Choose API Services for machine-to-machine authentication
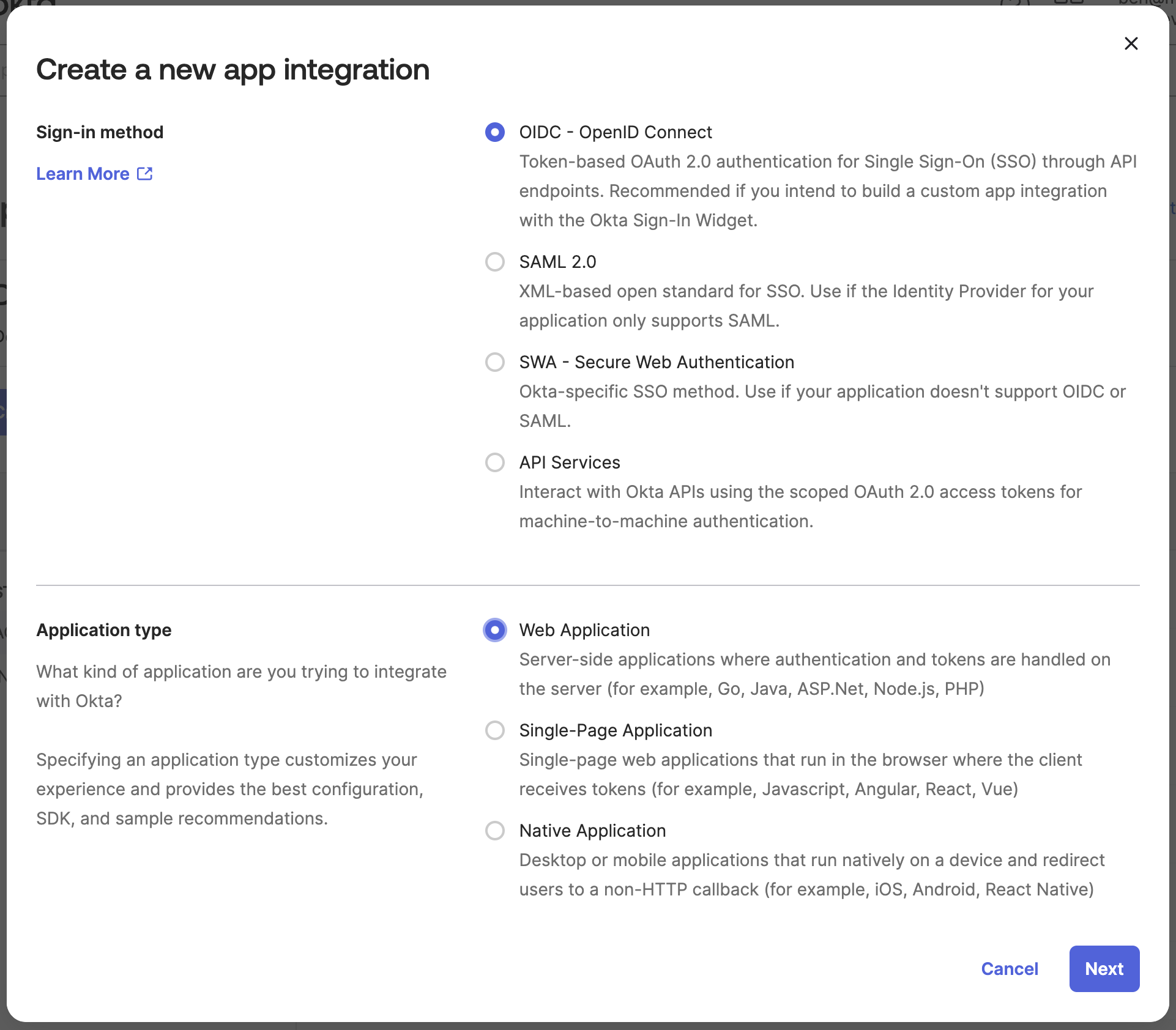The image size is (1176, 1030). click(x=494, y=462)
